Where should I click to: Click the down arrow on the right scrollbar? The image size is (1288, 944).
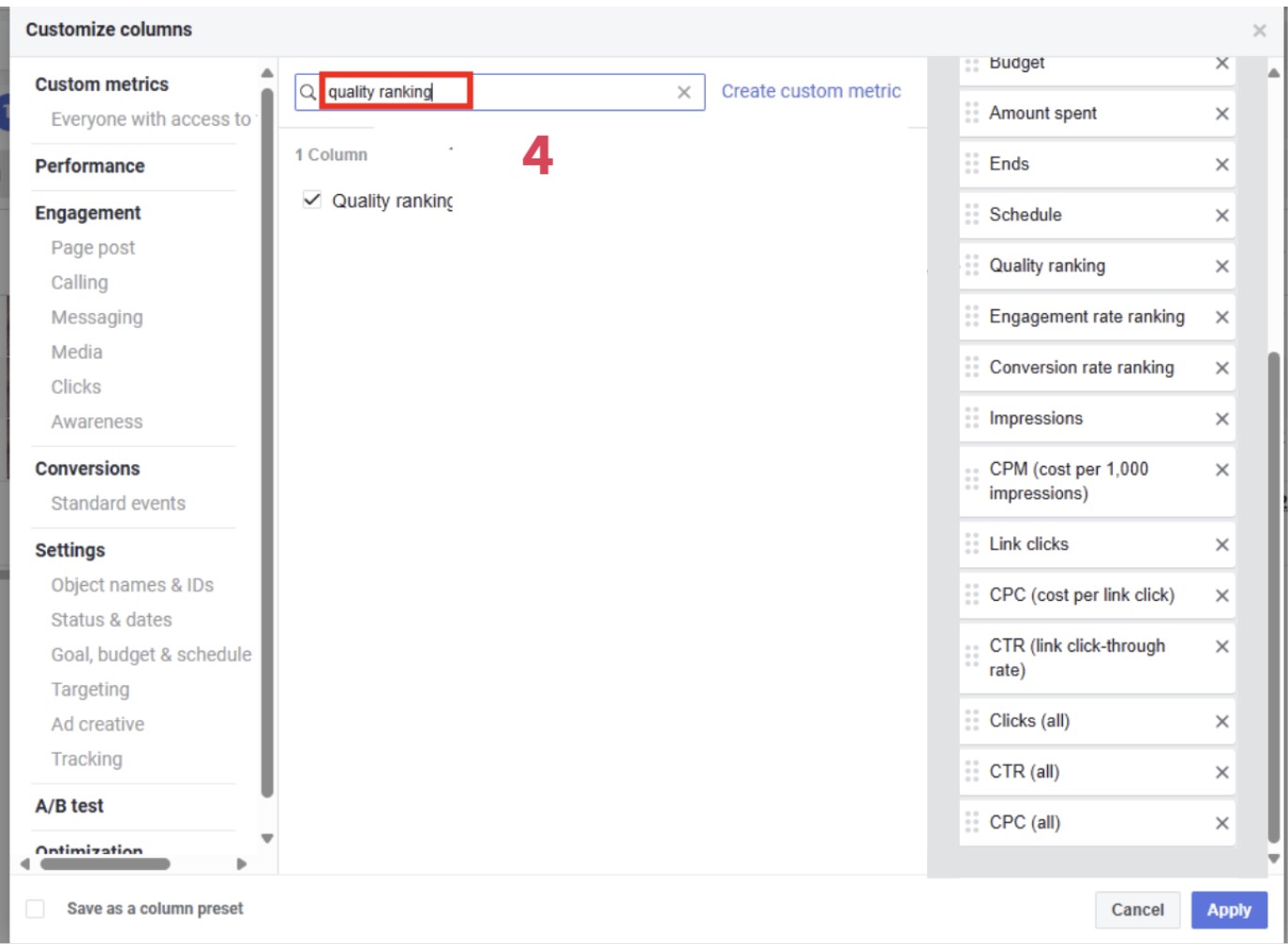(1273, 857)
